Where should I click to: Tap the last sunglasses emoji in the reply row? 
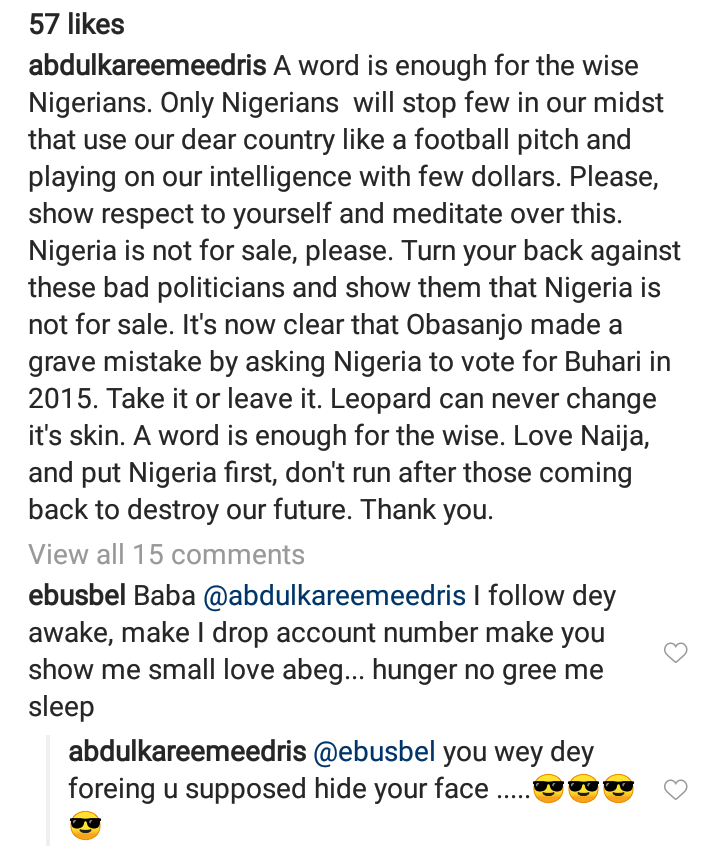coord(619,790)
